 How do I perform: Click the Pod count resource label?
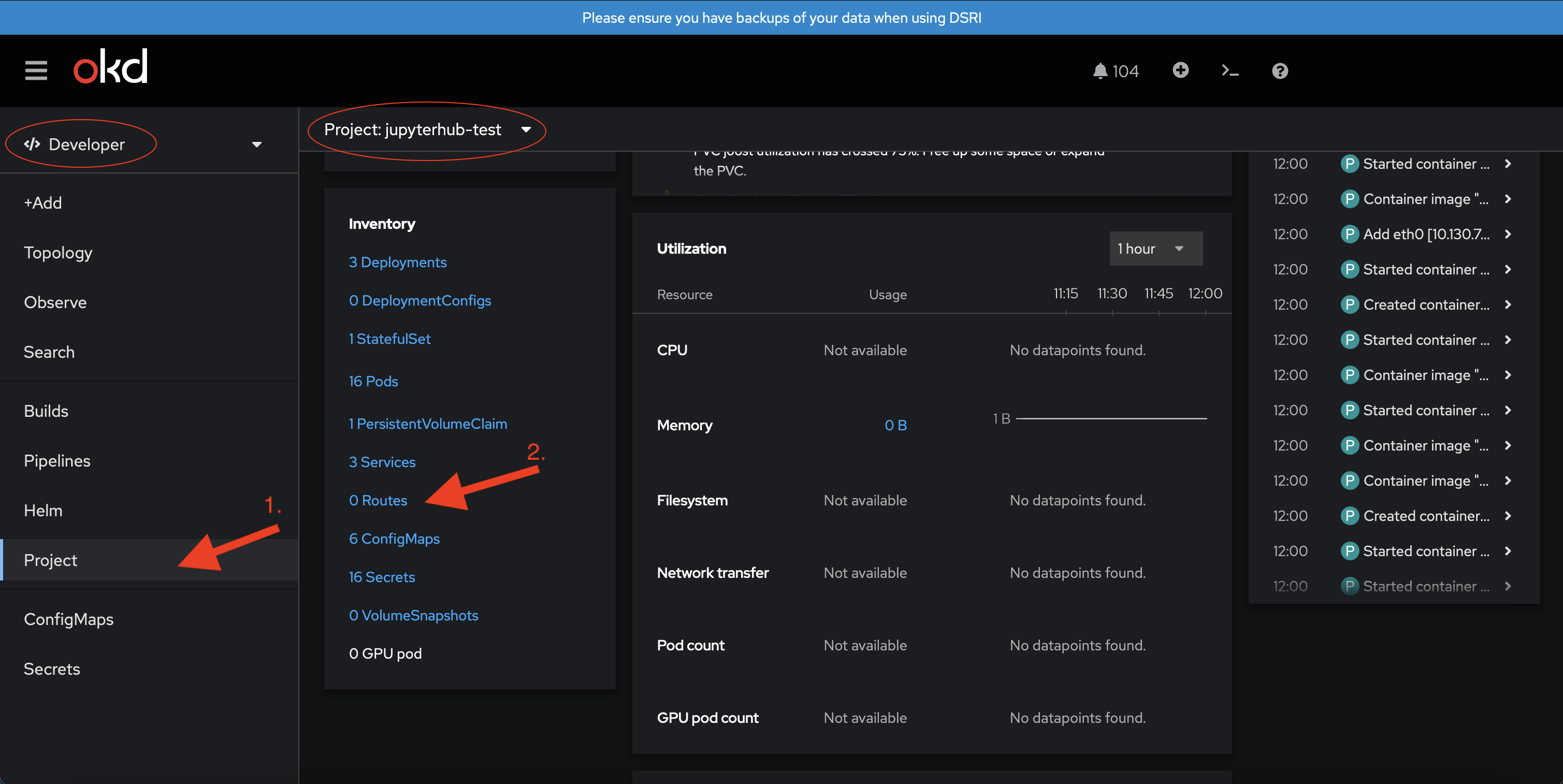pos(690,645)
